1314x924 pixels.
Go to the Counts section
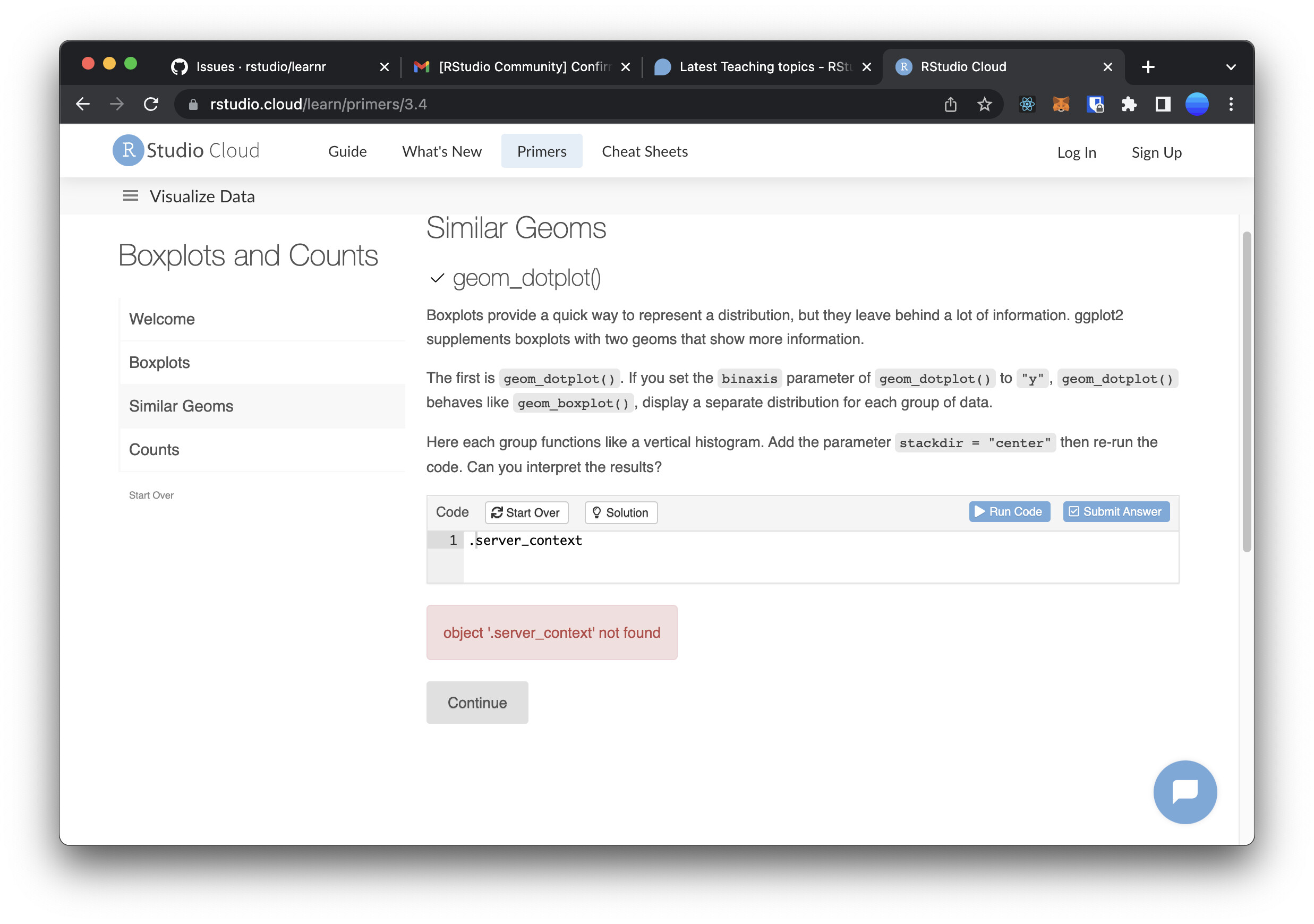pos(263,449)
